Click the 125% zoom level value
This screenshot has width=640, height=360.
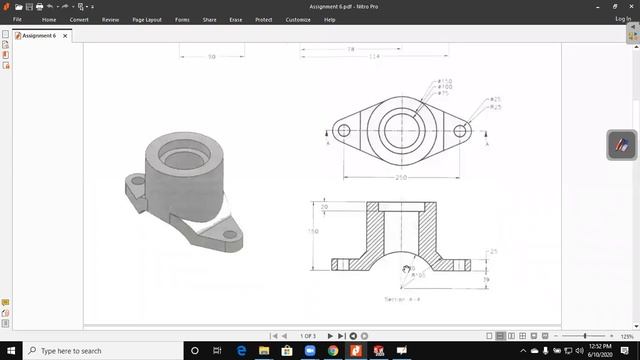[627, 336]
